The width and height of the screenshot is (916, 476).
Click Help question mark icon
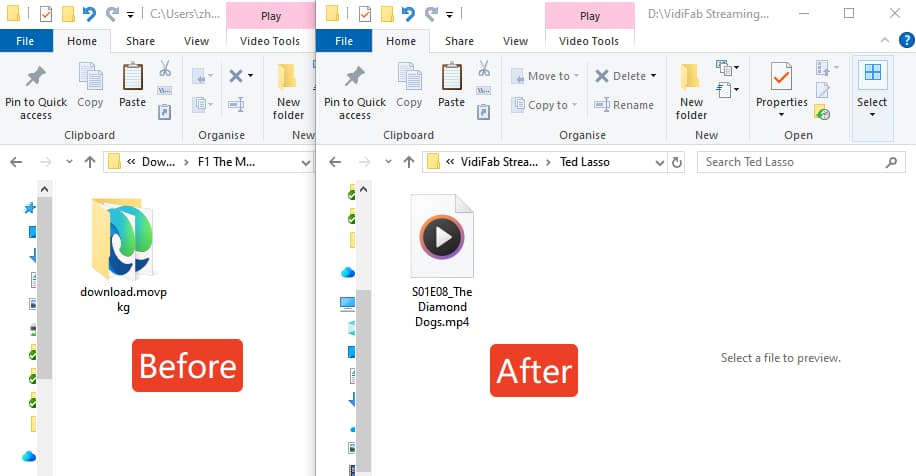point(906,40)
